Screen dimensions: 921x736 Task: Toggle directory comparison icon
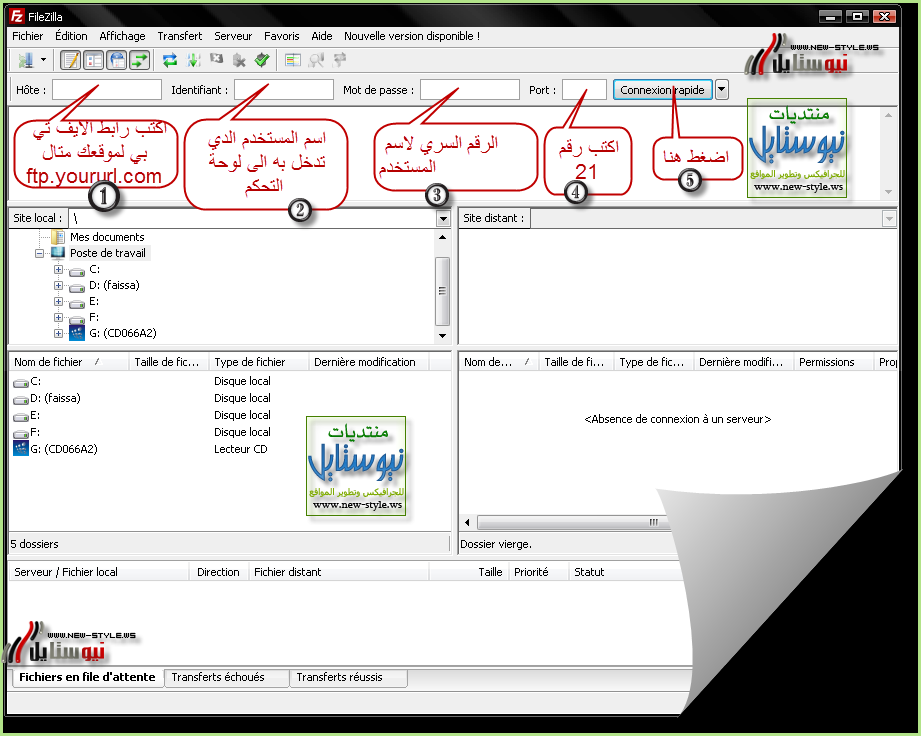tap(316, 60)
